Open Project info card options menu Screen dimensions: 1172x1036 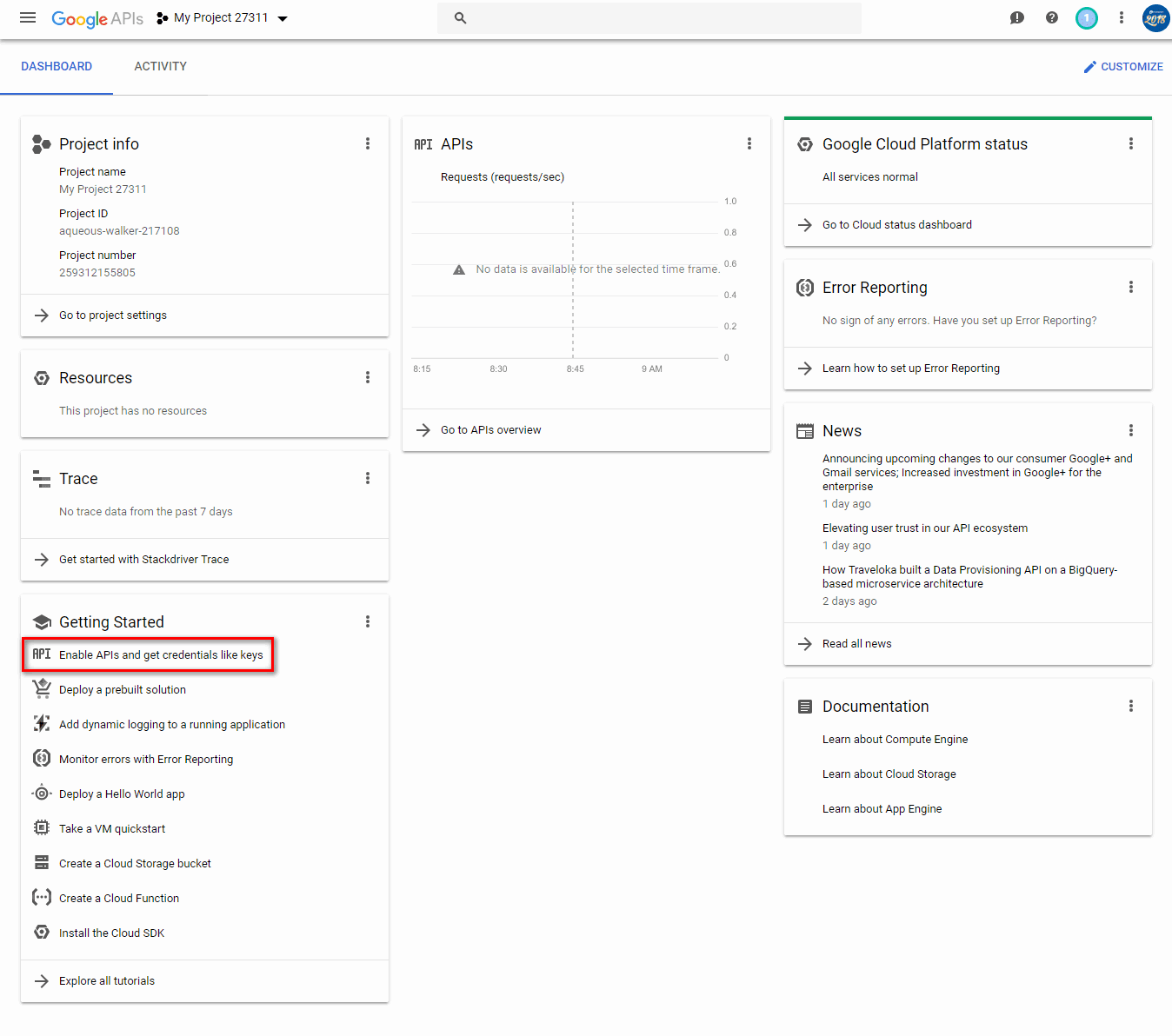pos(368,143)
